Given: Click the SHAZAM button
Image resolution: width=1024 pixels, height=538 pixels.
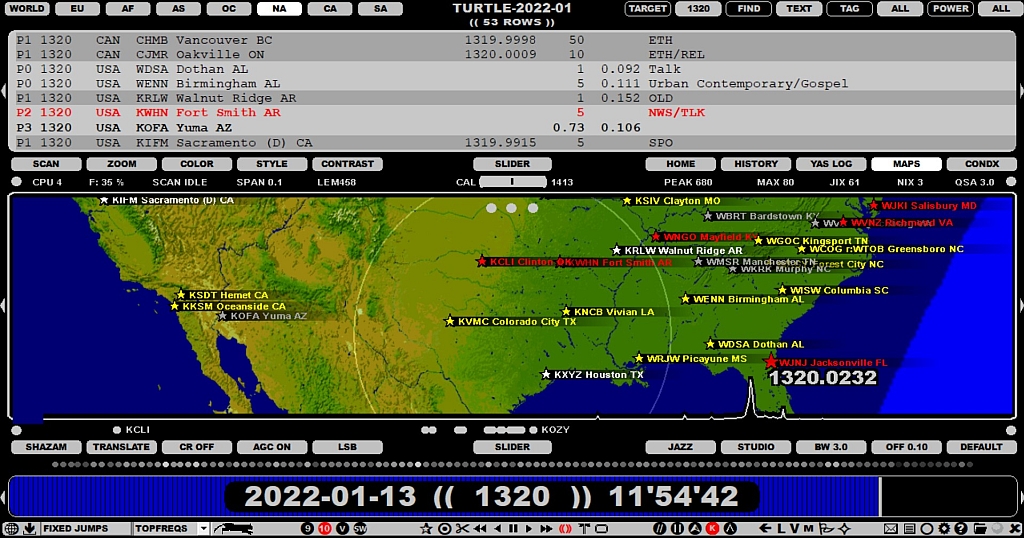Looking at the screenshot, I should 46,447.
